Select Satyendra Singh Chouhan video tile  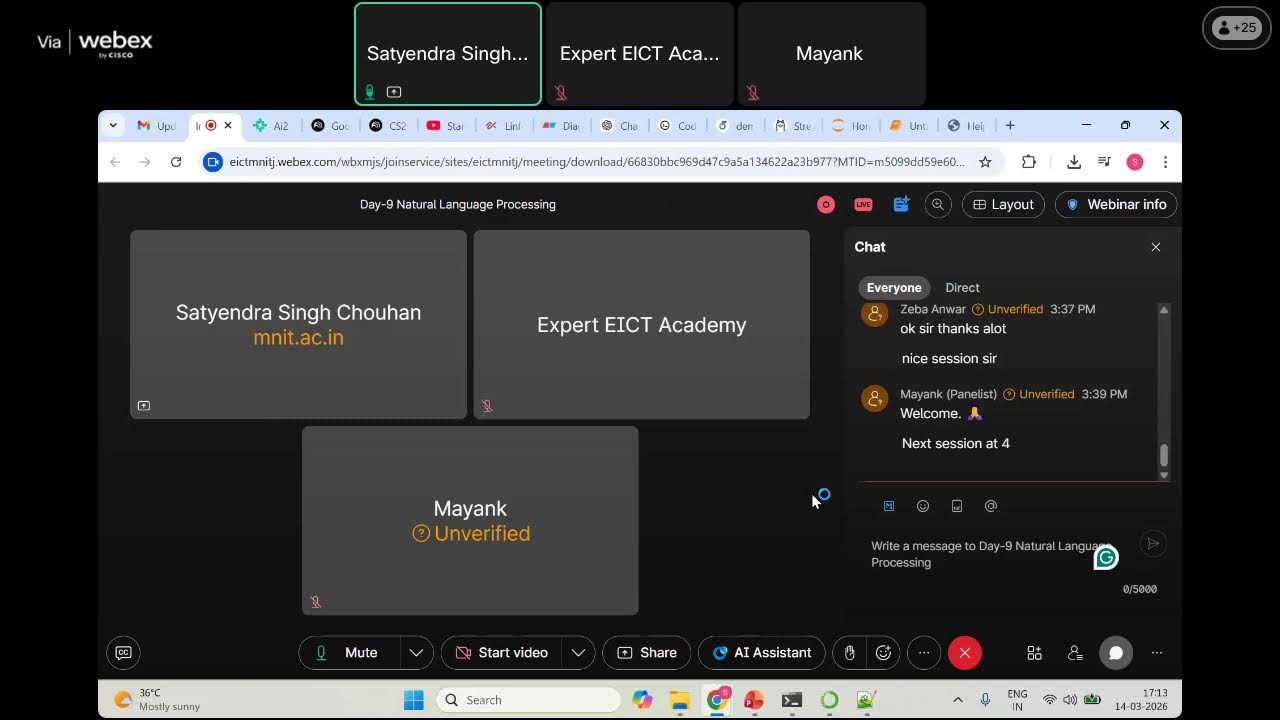coord(298,325)
